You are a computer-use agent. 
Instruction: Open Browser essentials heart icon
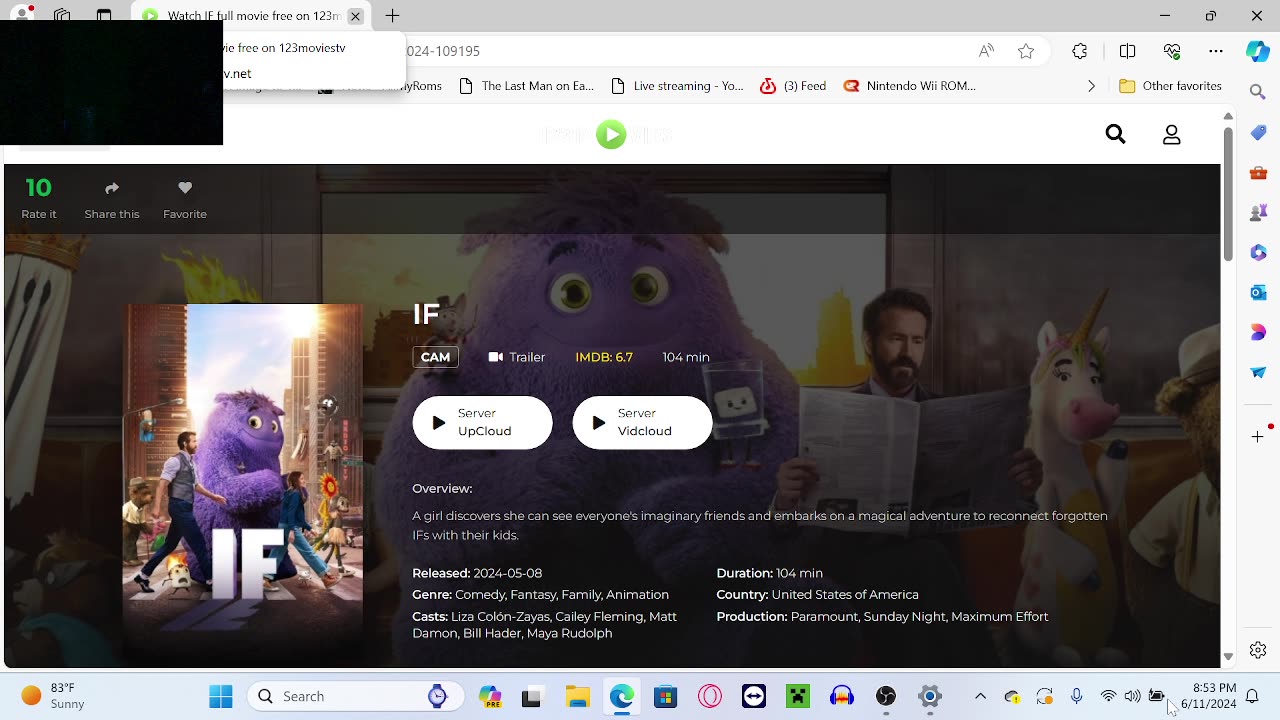[1173, 51]
